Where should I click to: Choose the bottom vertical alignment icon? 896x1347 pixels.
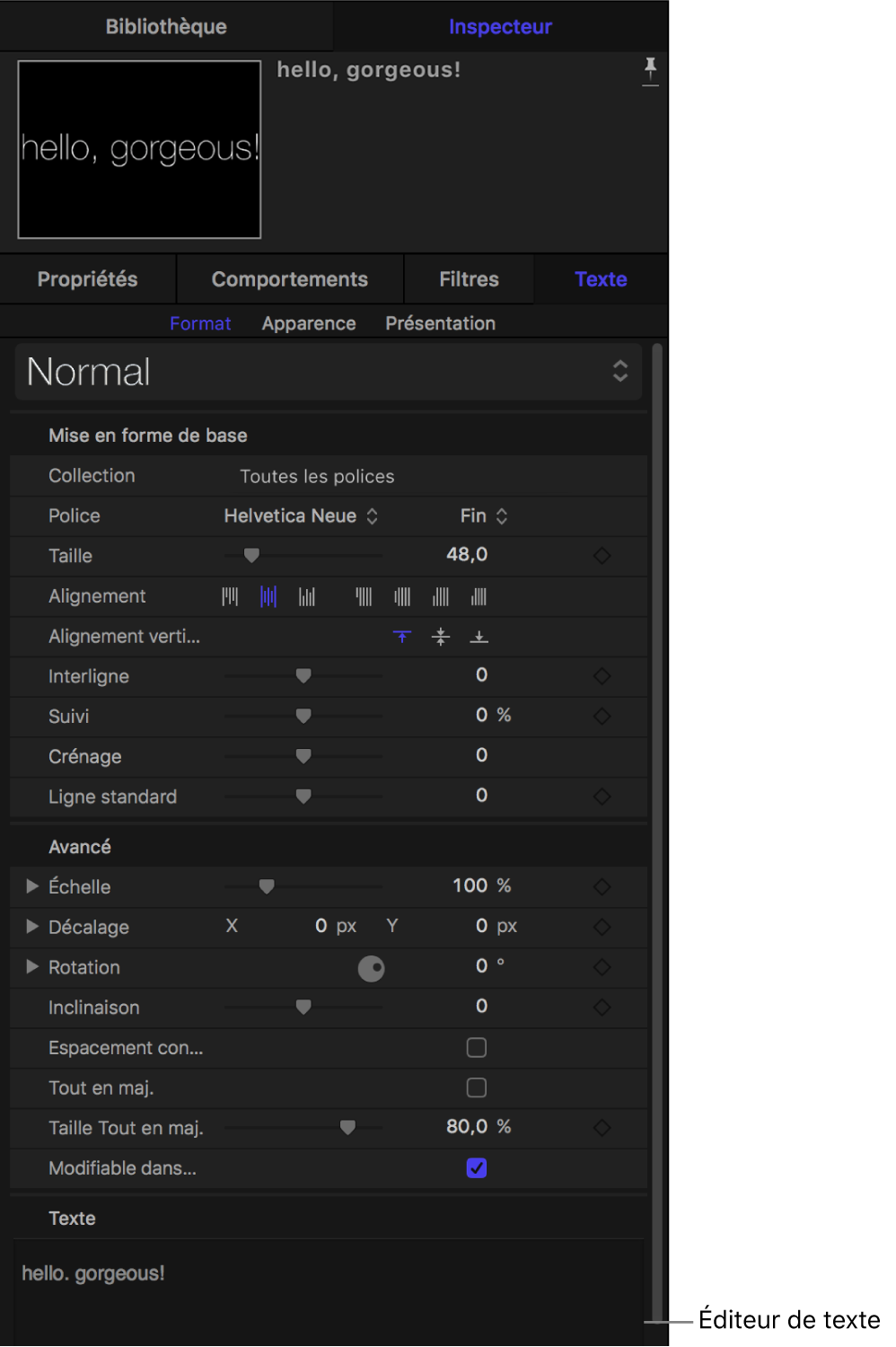pos(479,637)
